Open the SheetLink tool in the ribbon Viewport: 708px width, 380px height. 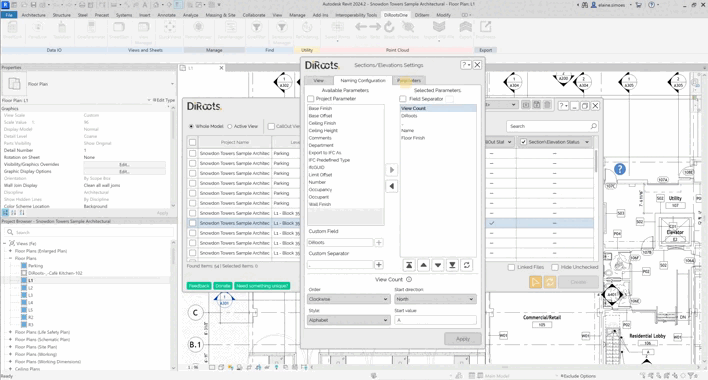(x=12, y=31)
